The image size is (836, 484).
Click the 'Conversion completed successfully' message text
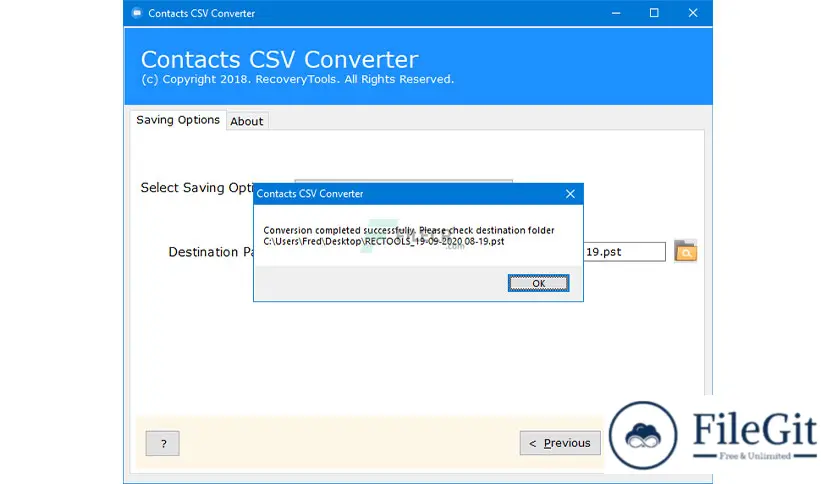408,230
